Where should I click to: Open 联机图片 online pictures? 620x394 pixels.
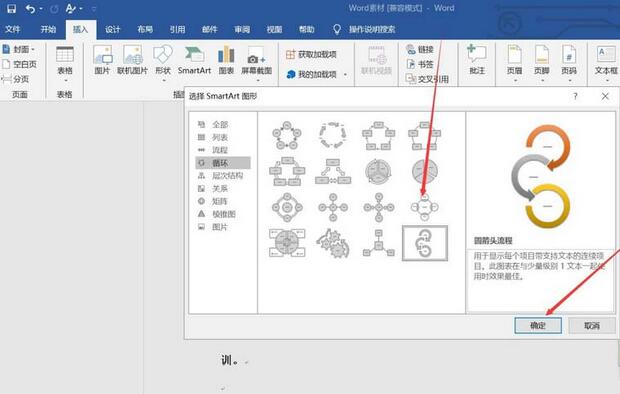click(132, 60)
